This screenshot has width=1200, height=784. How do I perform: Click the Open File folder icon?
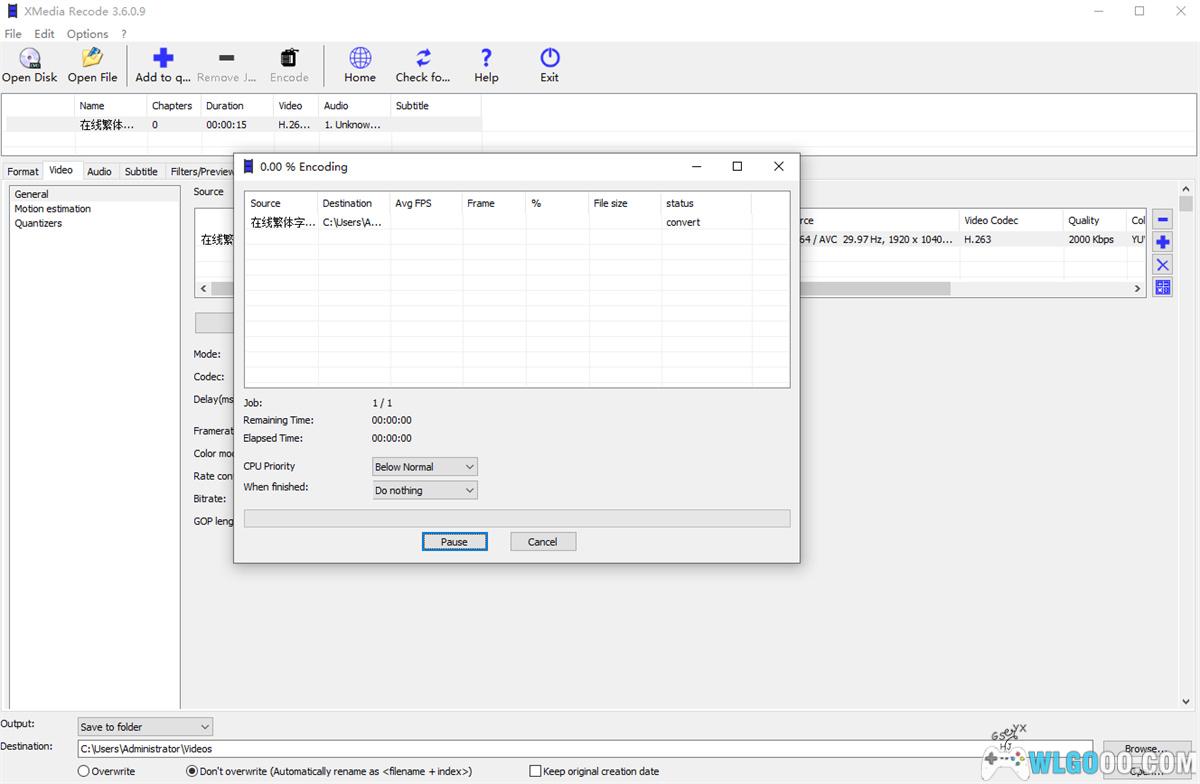click(92, 59)
